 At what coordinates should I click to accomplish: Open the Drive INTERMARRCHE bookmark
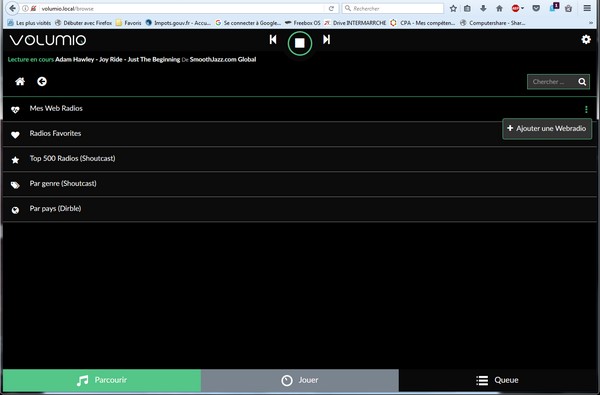tap(355, 23)
